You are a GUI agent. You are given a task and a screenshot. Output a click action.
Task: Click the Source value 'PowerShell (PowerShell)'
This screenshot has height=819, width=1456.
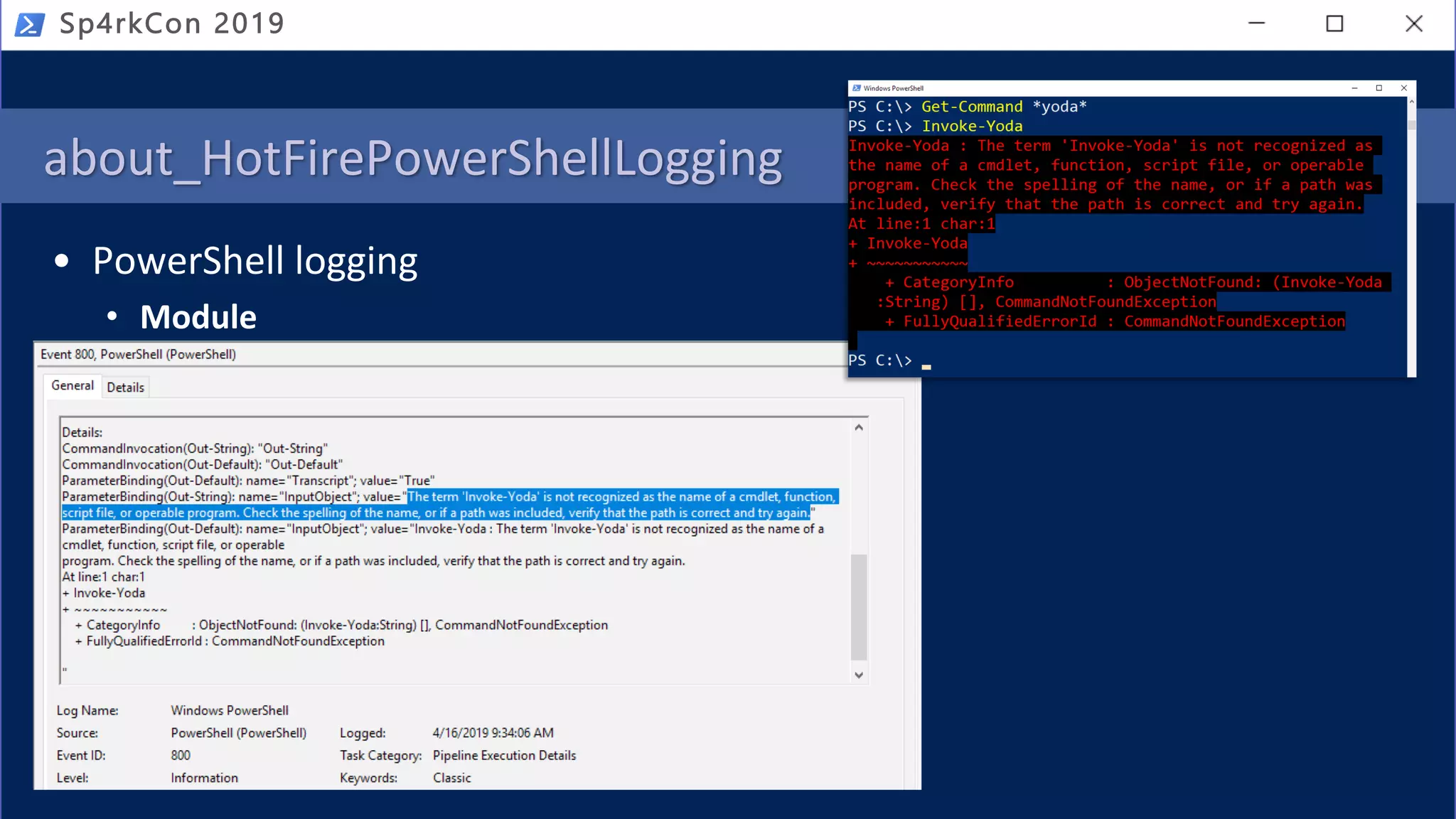[x=239, y=733]
